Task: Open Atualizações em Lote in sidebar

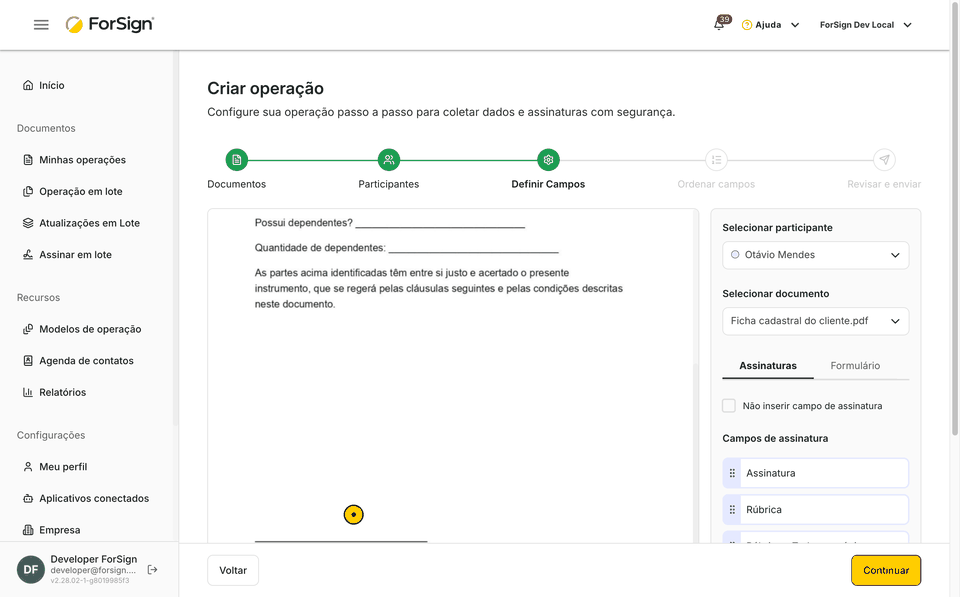Action: point(89,223)
